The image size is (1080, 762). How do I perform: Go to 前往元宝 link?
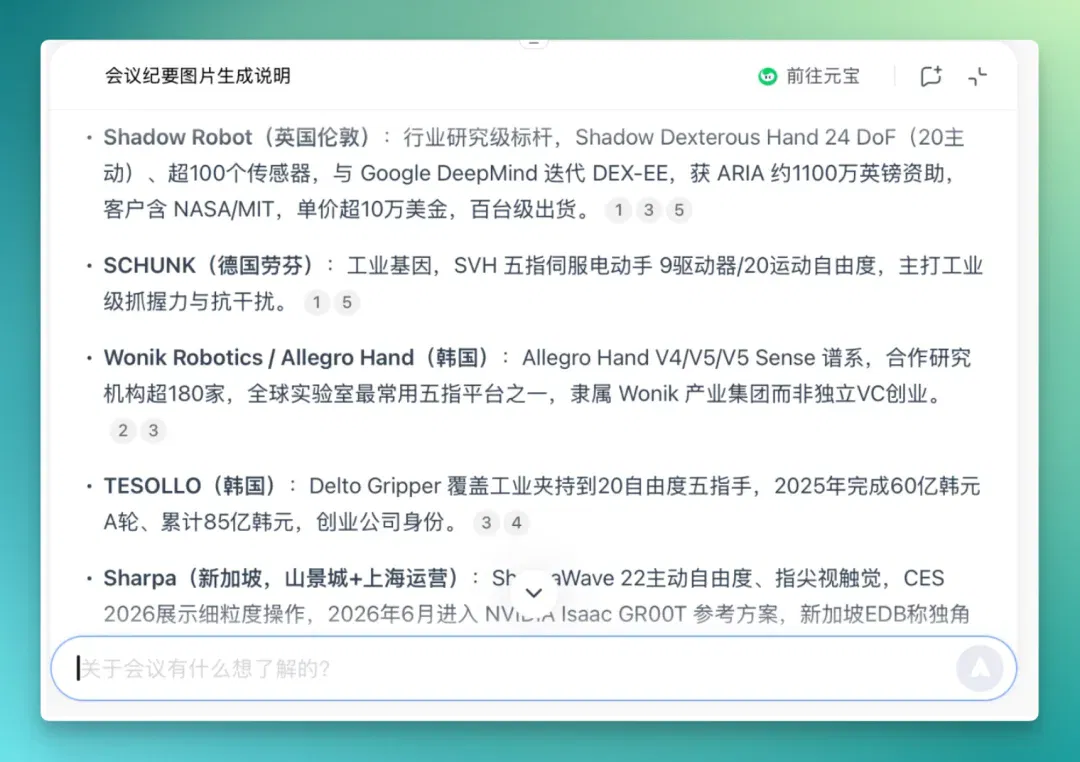(822, 76)
